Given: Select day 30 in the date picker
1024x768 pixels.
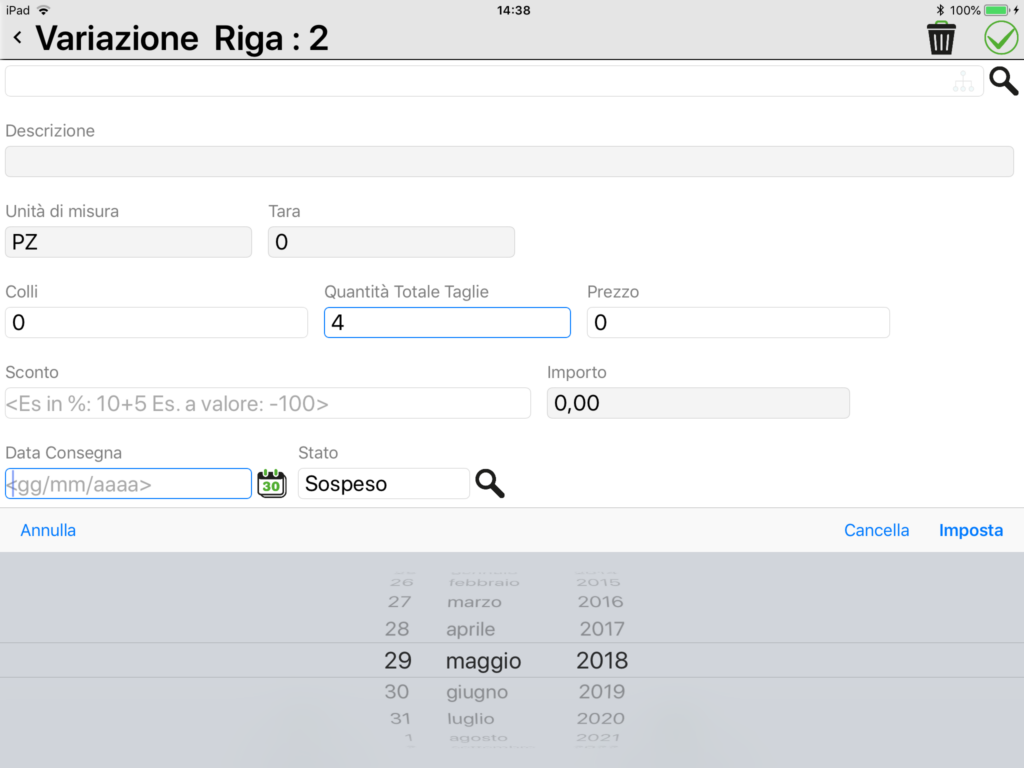Looking at the screenshot, I should 396,692.
